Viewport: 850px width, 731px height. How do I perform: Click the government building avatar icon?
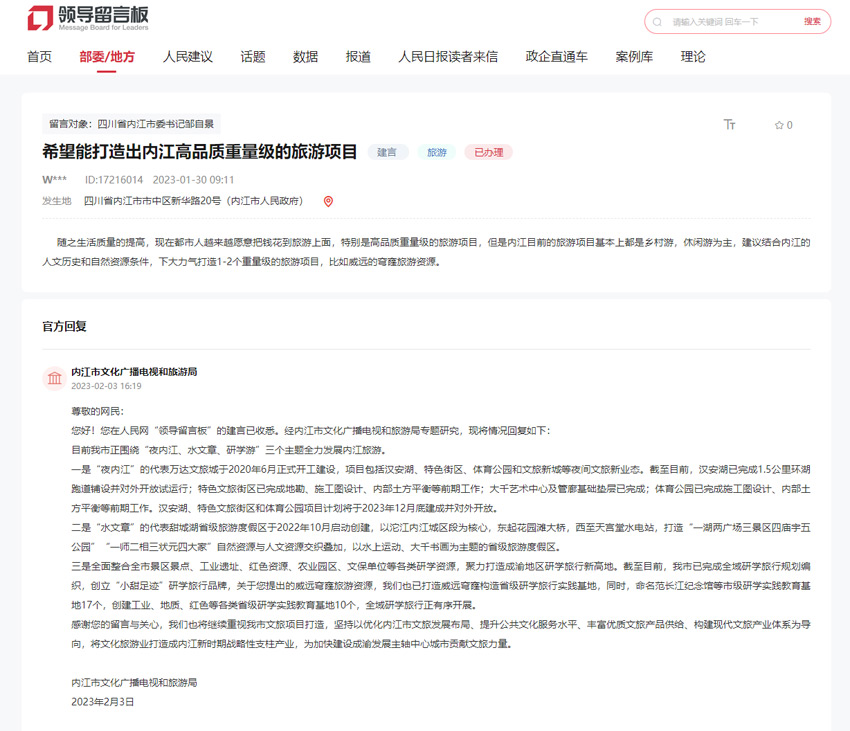[x=53, y=377]
